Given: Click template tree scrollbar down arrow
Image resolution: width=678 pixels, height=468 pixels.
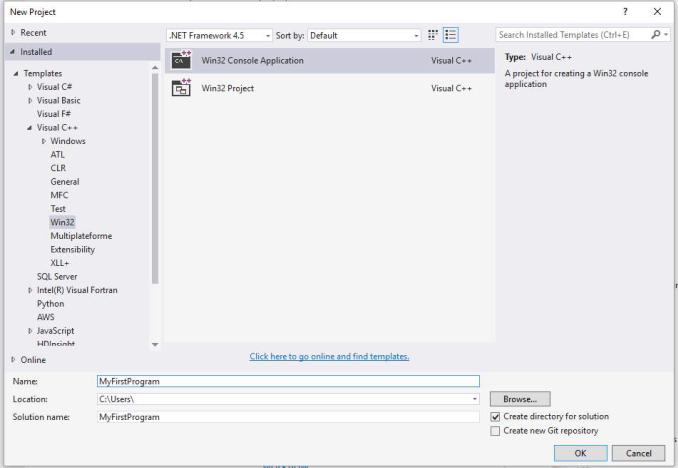Looking at the screenshot, I should click(155, 345).
